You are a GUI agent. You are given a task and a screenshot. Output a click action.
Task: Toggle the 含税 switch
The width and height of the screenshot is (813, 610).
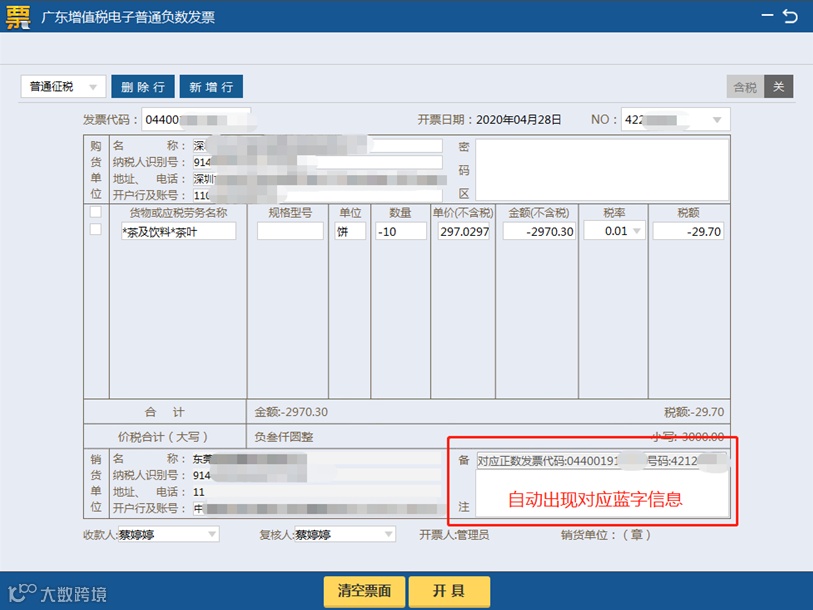coord(760,87)
